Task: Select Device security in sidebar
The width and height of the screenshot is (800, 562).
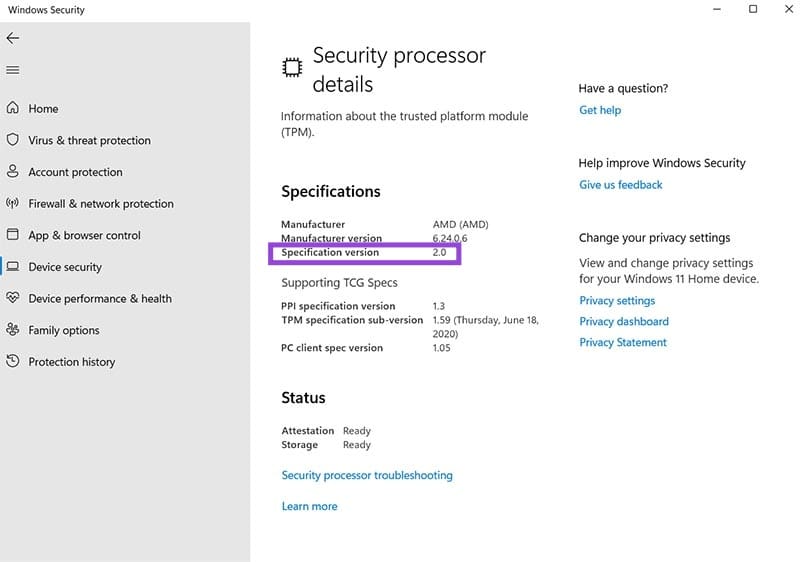Action: coord(65,267)
